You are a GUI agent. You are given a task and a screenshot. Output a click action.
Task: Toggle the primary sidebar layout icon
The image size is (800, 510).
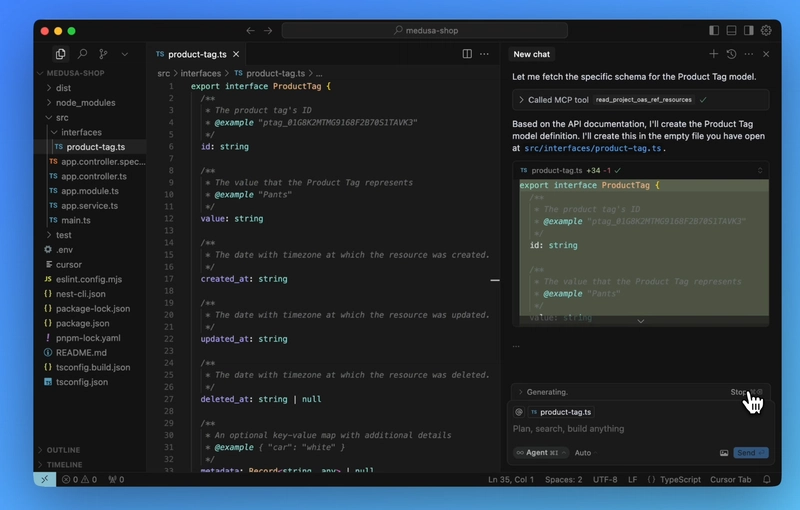(x=714, y=31)
